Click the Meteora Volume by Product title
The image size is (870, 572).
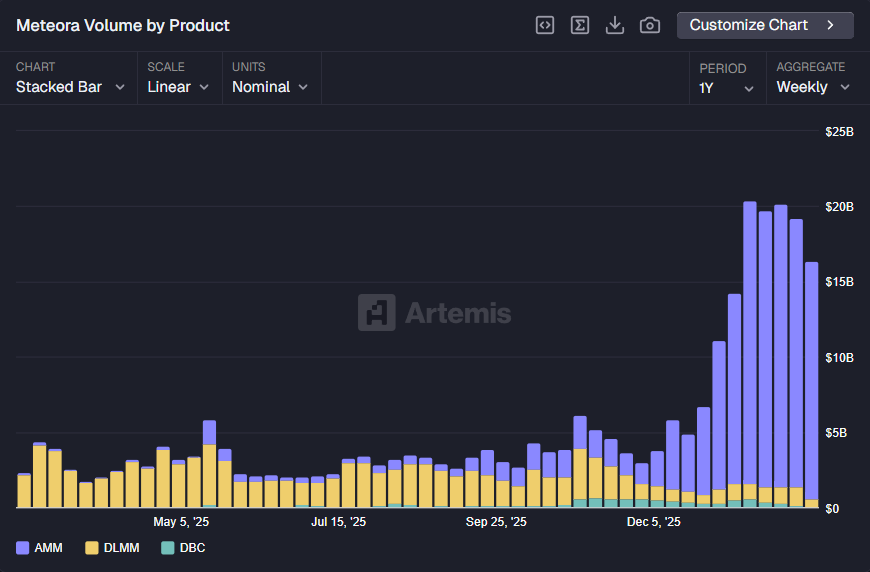123,26
